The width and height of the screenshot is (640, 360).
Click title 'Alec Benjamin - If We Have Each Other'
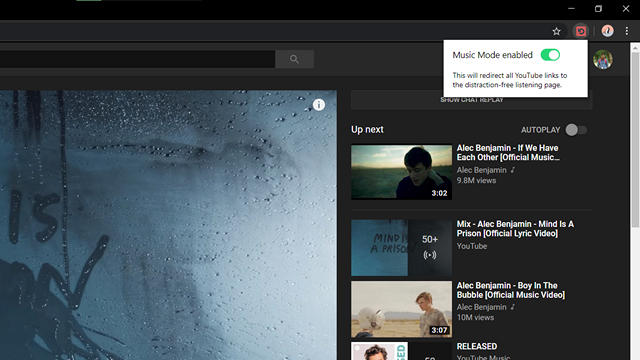(508, 153)
